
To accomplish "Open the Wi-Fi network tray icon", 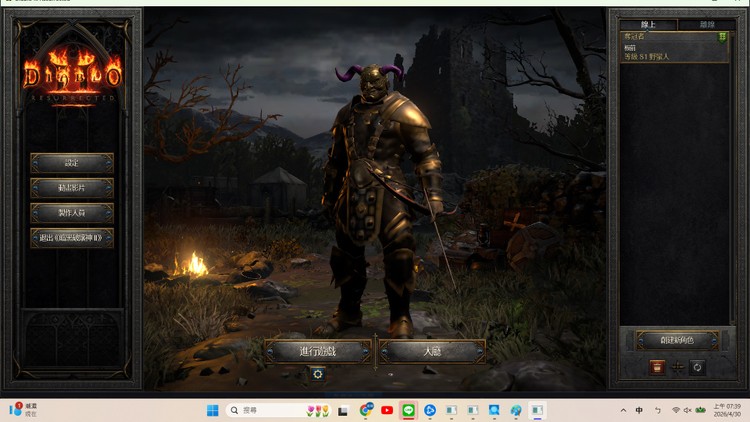I will point(676,410).
